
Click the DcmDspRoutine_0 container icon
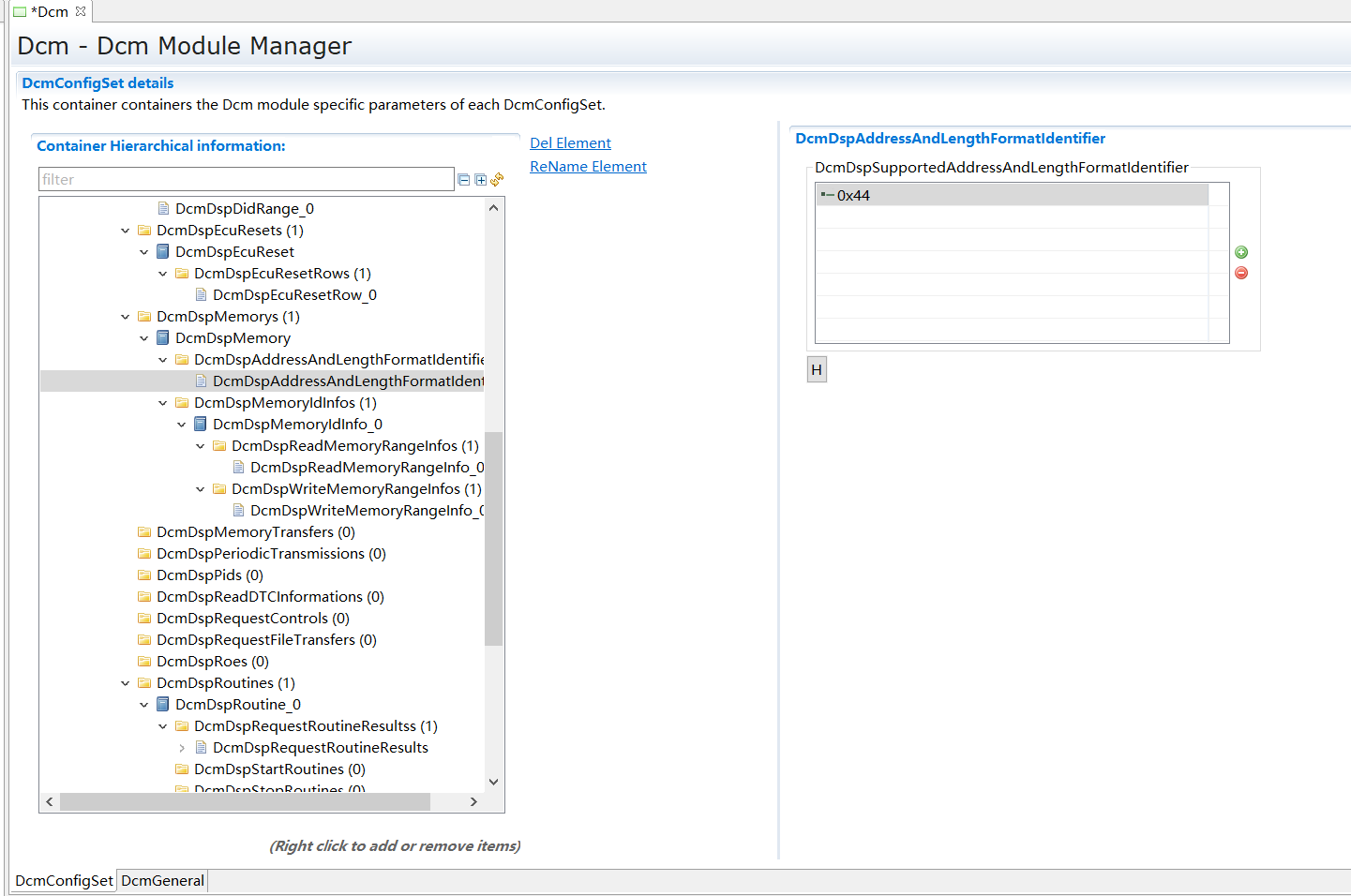tap(163, 705)
